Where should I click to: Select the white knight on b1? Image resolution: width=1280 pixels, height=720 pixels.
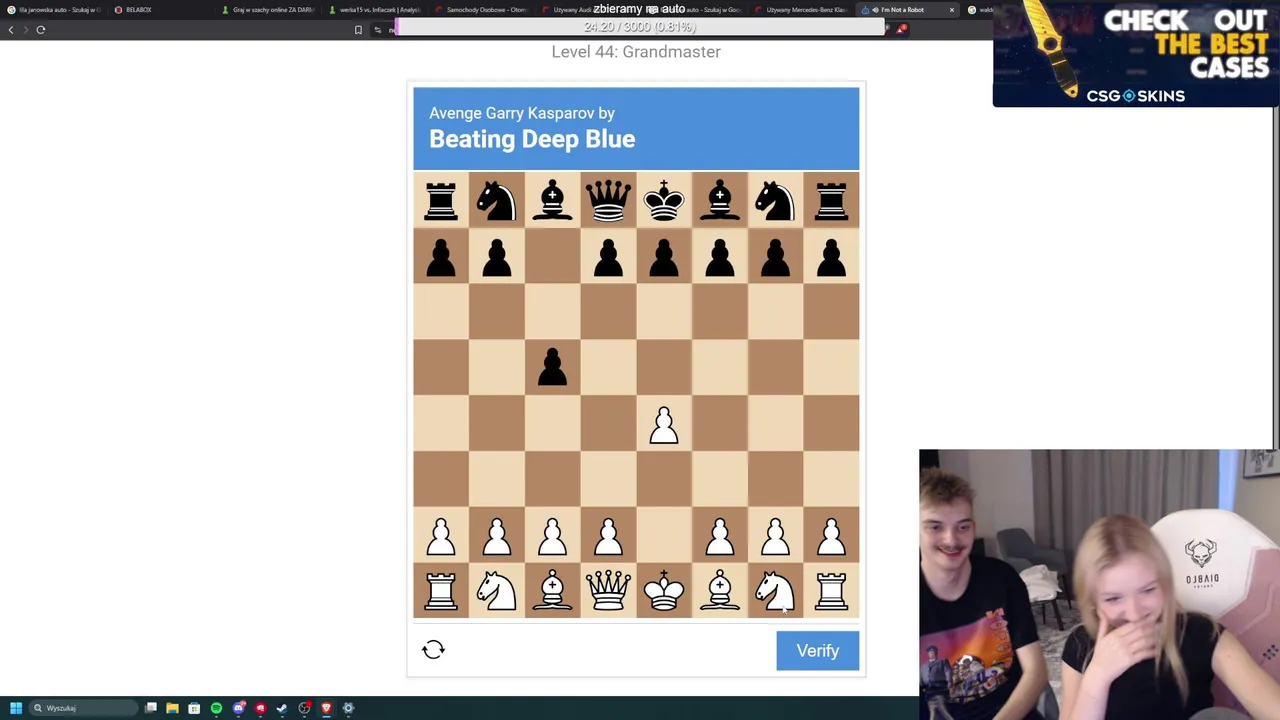(x=497, y=591)
